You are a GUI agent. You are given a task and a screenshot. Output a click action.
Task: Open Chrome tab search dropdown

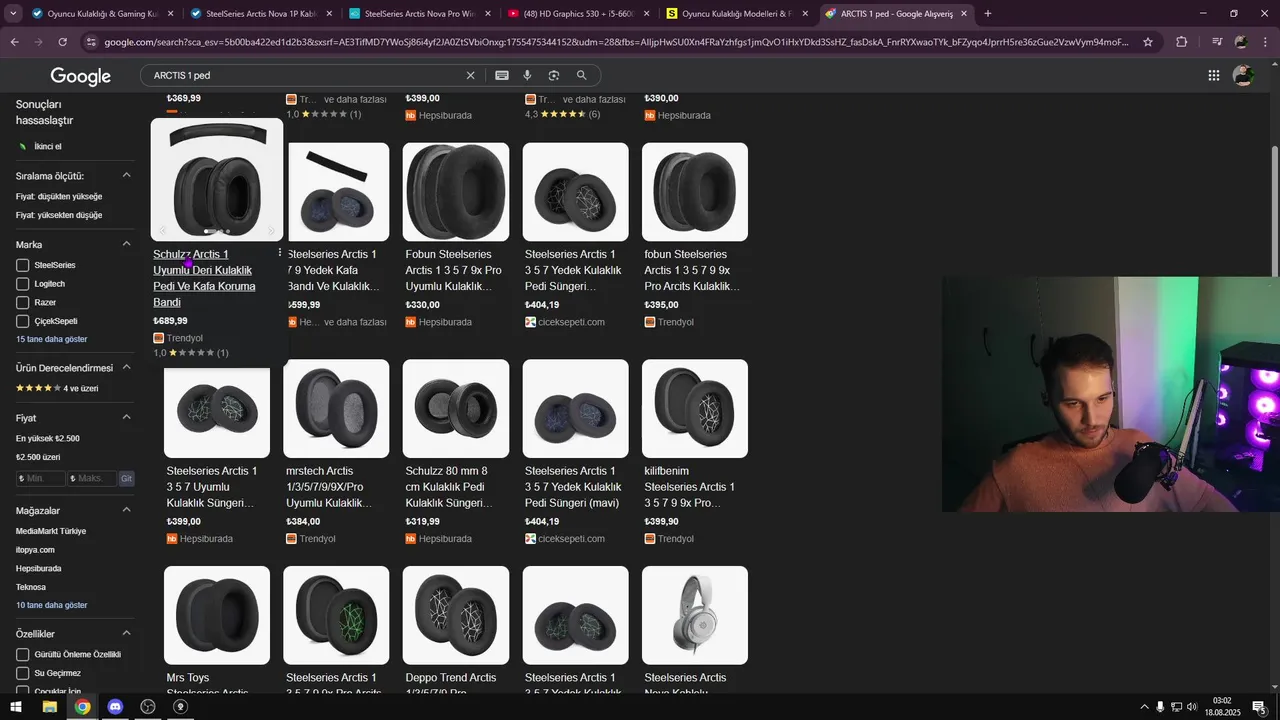point(15,14)
